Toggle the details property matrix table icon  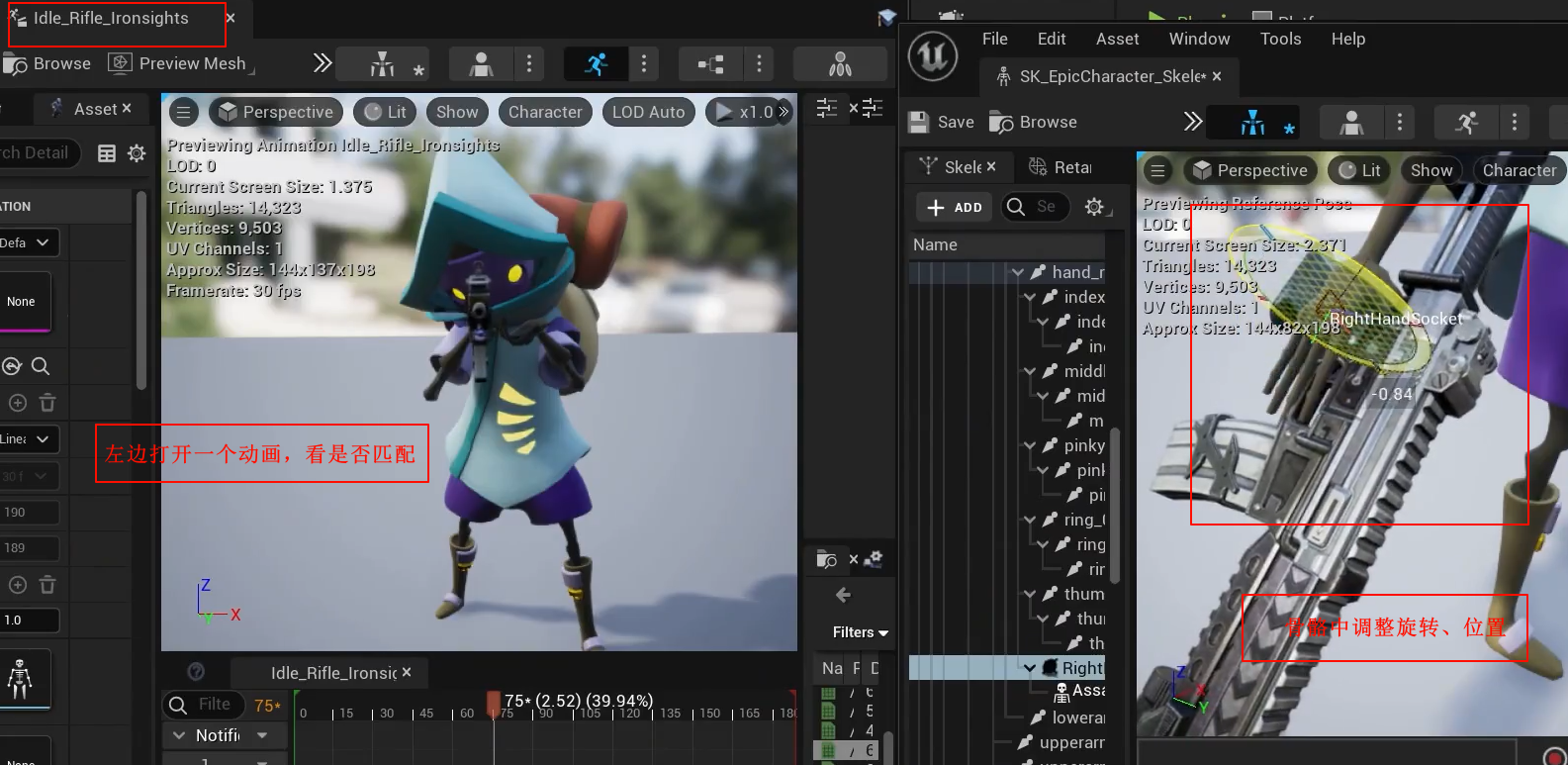[x=107, y=153]
